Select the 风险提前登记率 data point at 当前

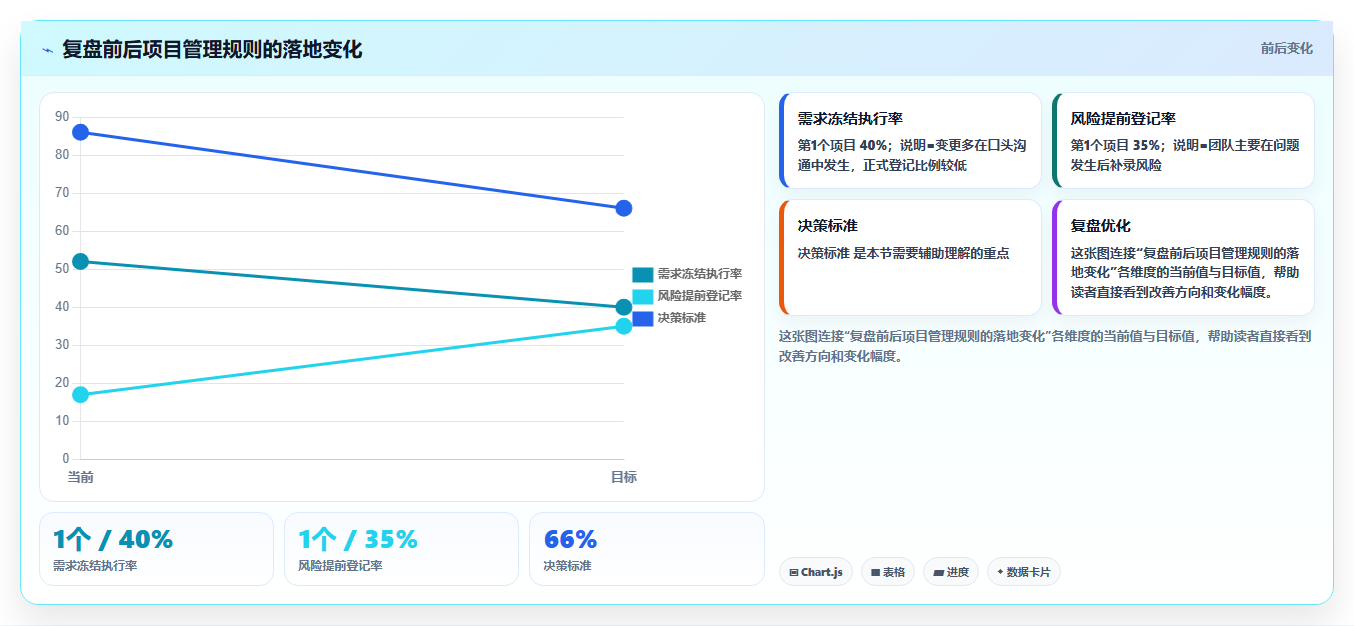coord(81,394)
